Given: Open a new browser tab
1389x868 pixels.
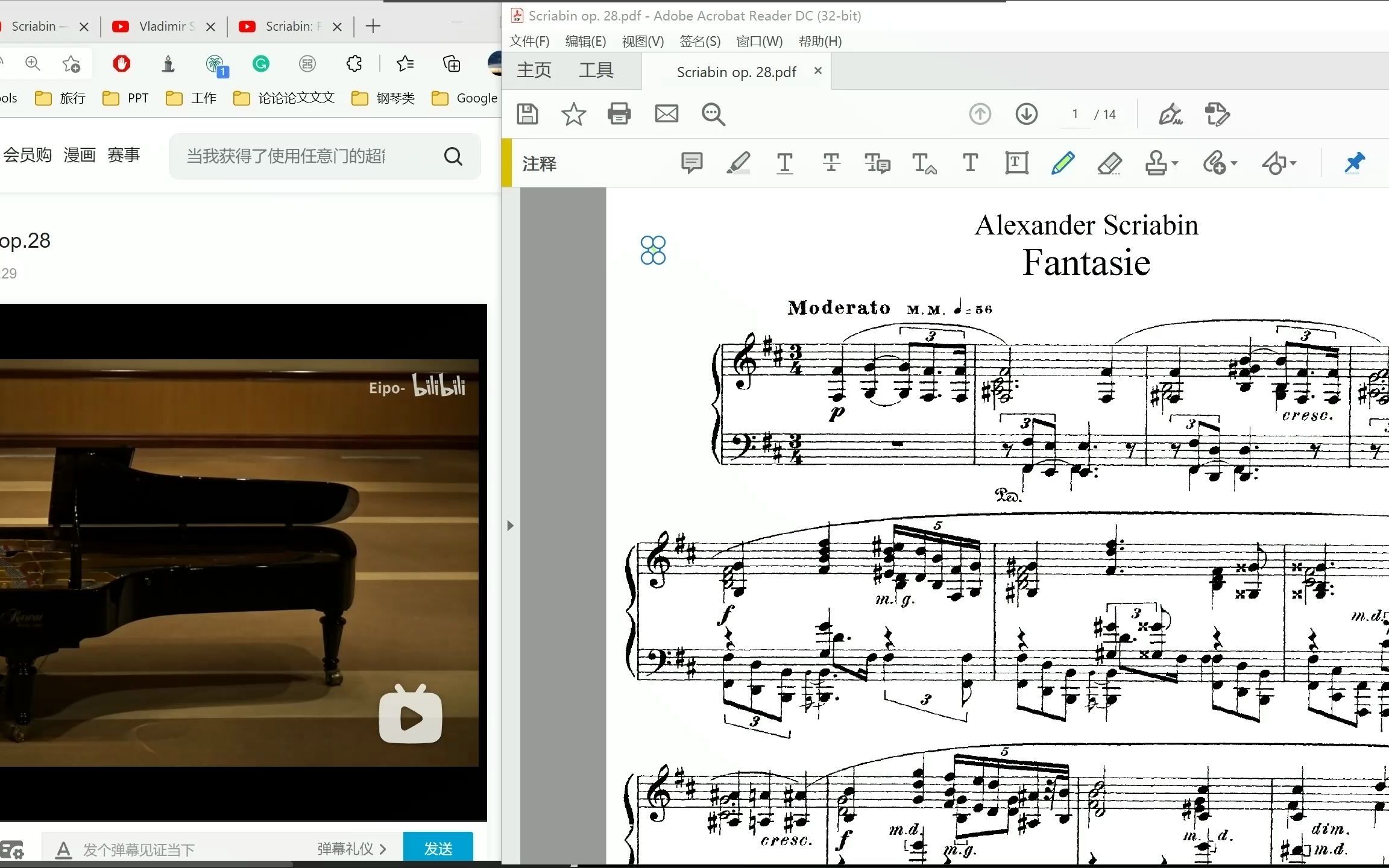Looking at the screenshot, I should click(x=373, y=26).
